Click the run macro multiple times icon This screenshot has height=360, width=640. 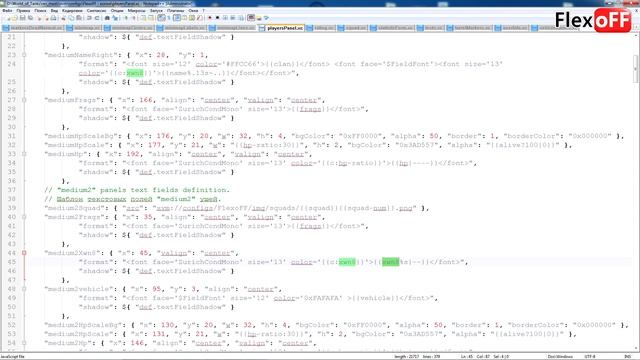tap(233, 18)
